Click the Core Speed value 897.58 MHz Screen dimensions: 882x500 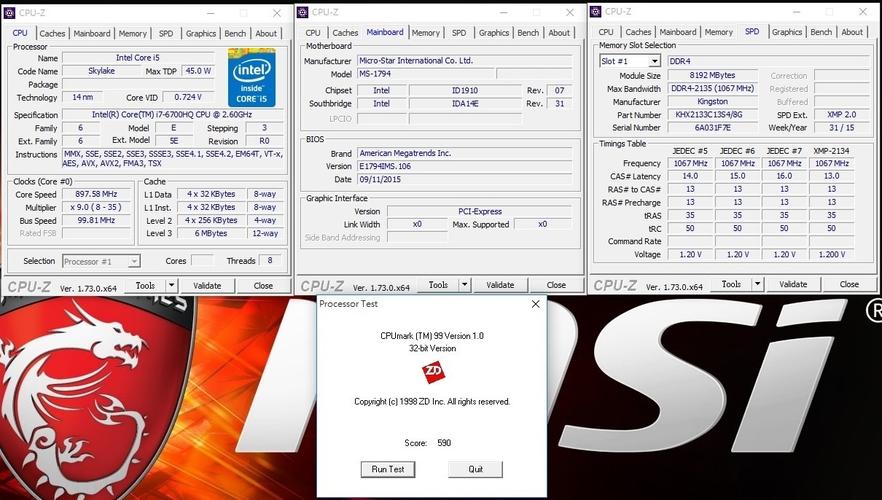click(96, 195)
